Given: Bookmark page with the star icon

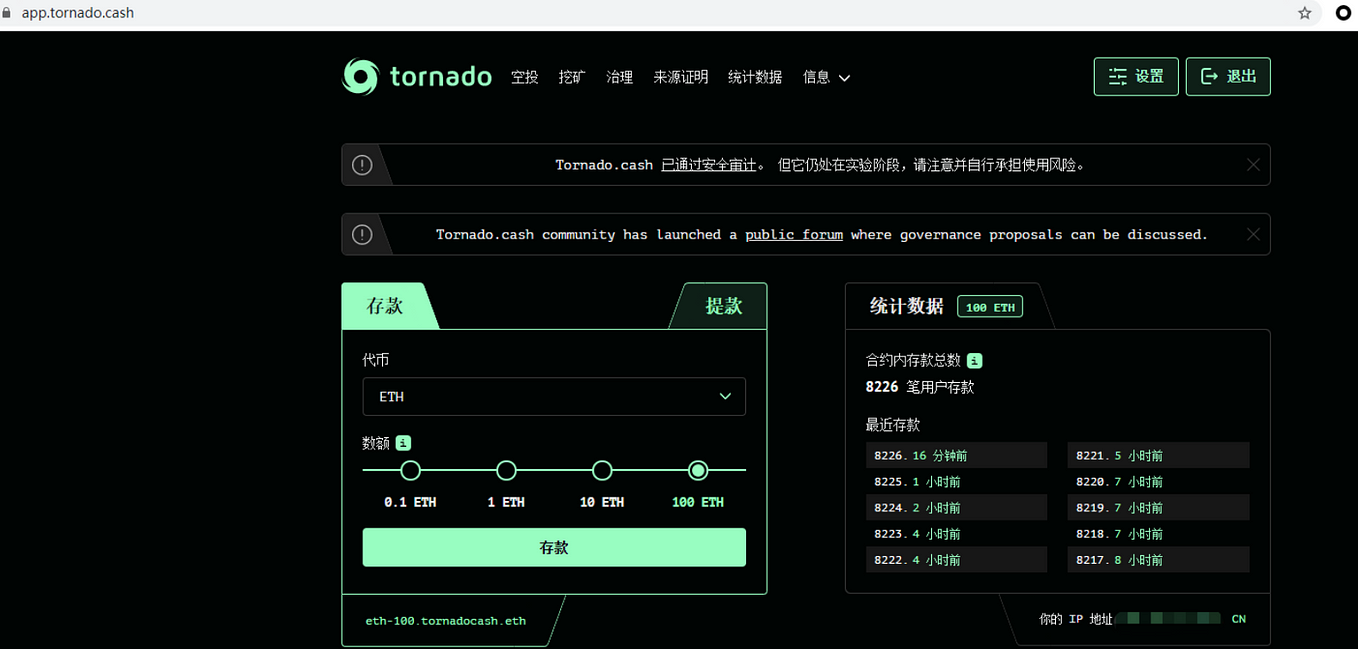Looking at the screenshot, I should pyautogui.click(x=1304, y=13).
